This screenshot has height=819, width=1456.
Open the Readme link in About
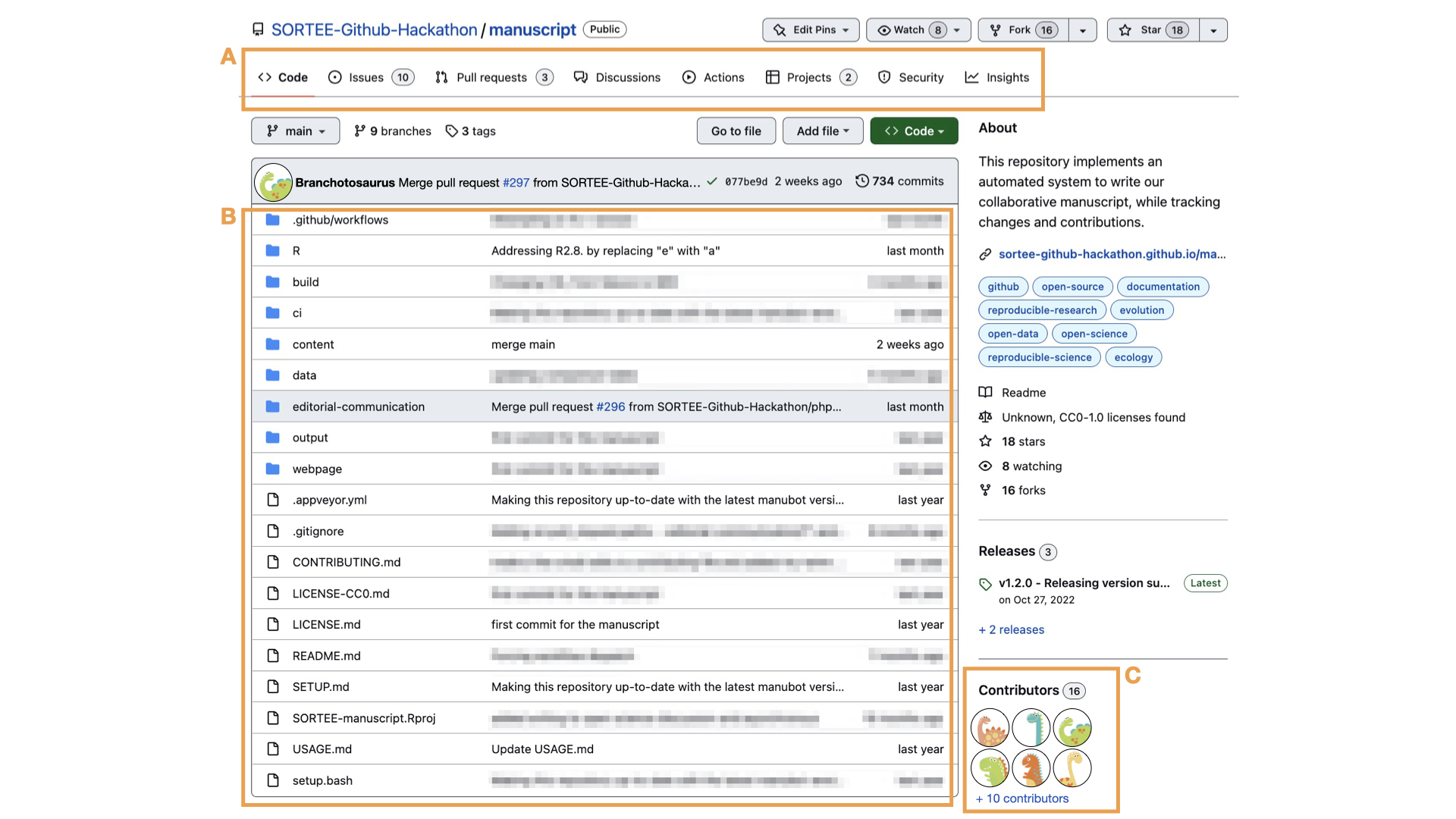(1012, 393)
